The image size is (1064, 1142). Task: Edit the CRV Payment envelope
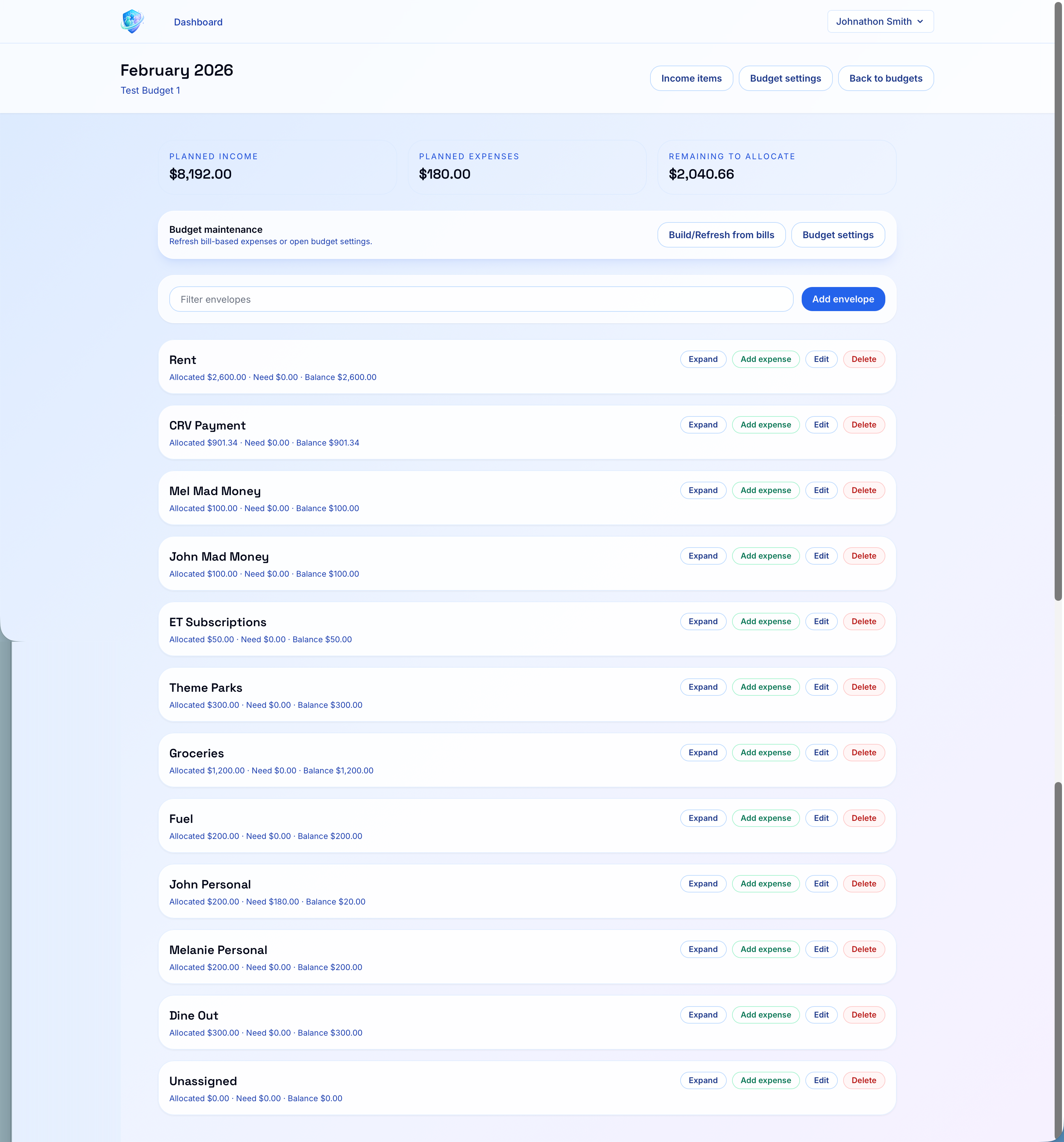(821, 424)
